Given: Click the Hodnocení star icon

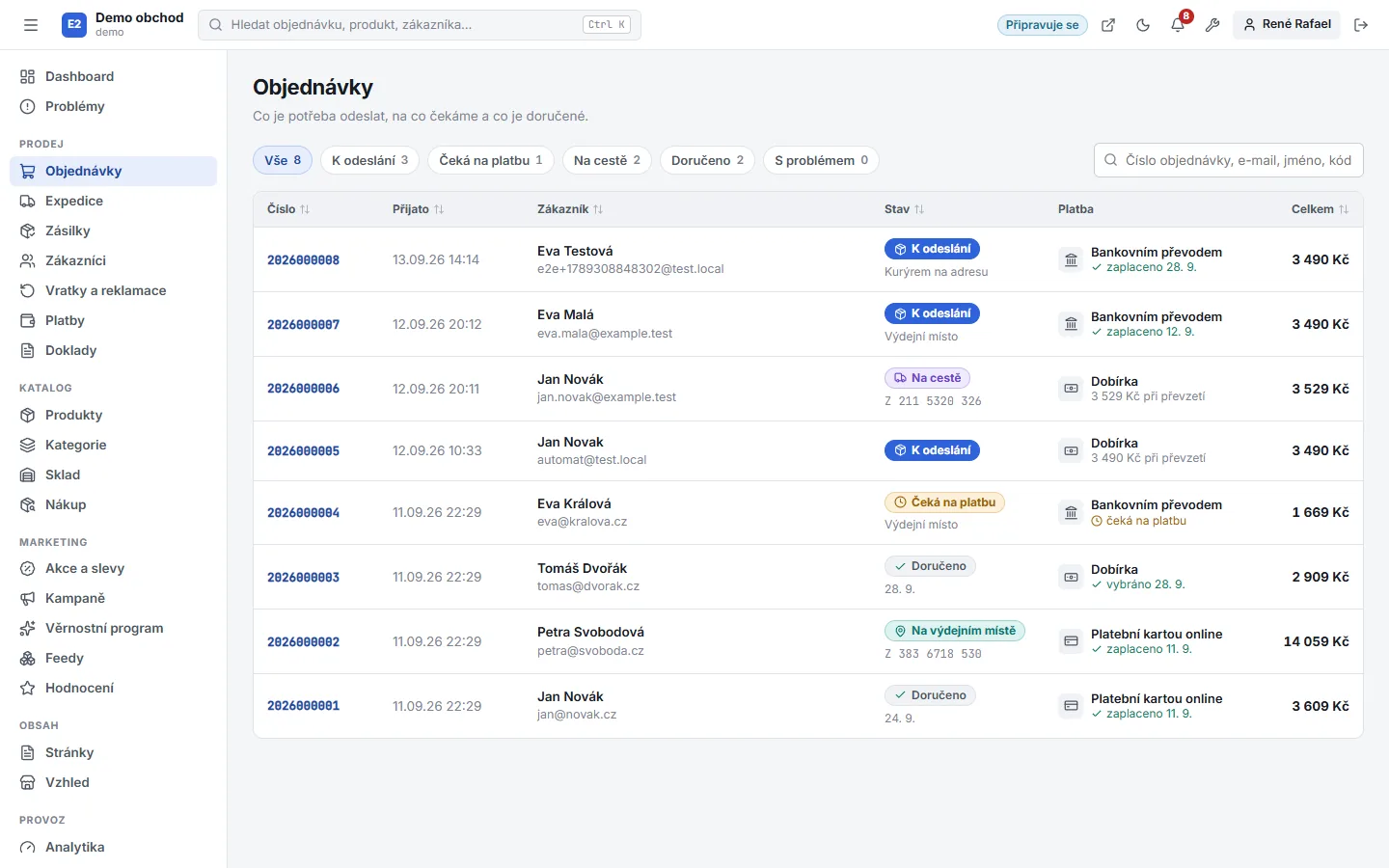Looking at the screenshot, I should pos(28,688).
